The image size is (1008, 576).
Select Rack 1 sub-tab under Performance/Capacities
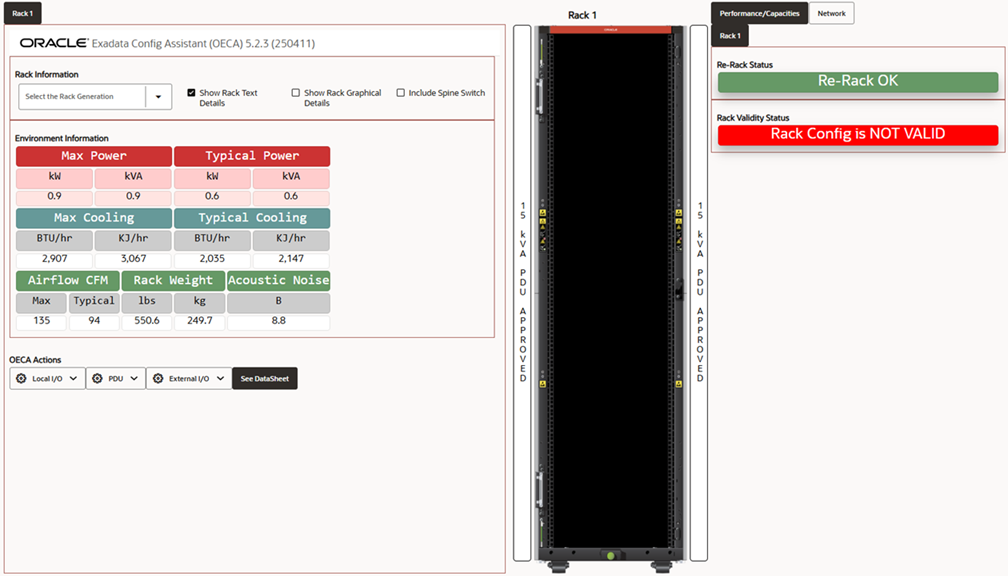pos(730,36)
